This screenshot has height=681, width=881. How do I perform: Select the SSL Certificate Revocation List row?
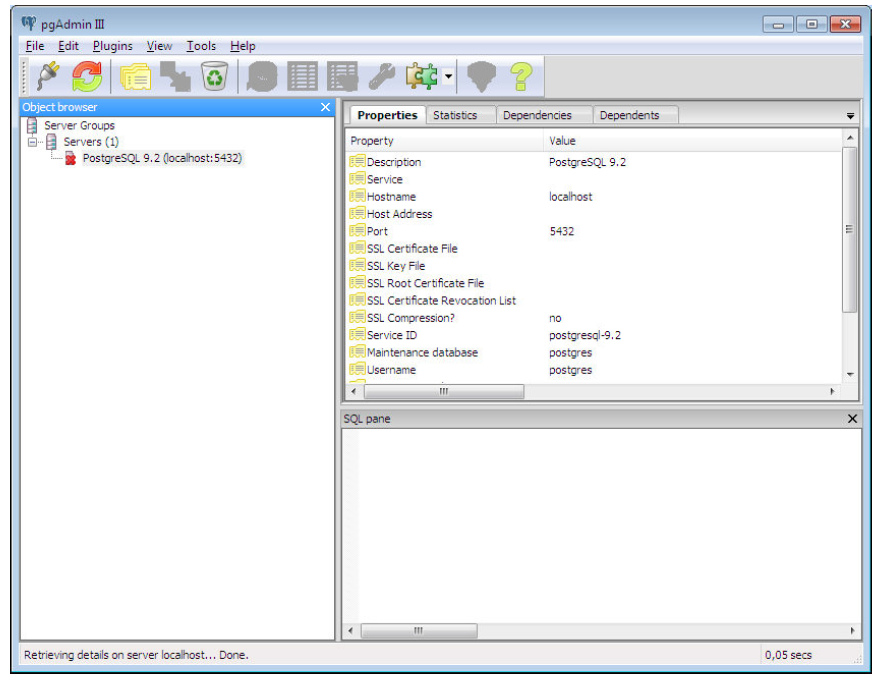click(x=594, y=301)
